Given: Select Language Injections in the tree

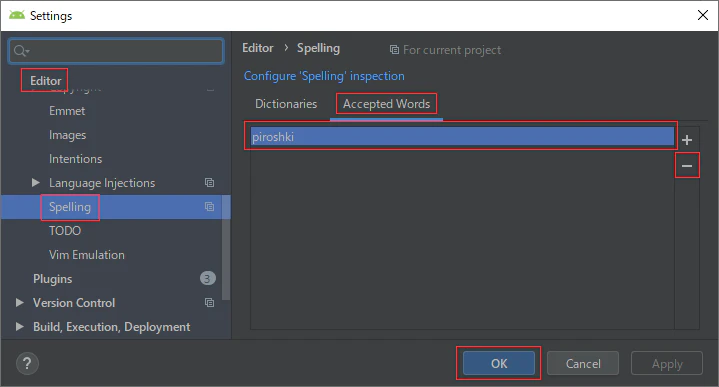Looking at the screenshot, I should click(x=102, y=182).
